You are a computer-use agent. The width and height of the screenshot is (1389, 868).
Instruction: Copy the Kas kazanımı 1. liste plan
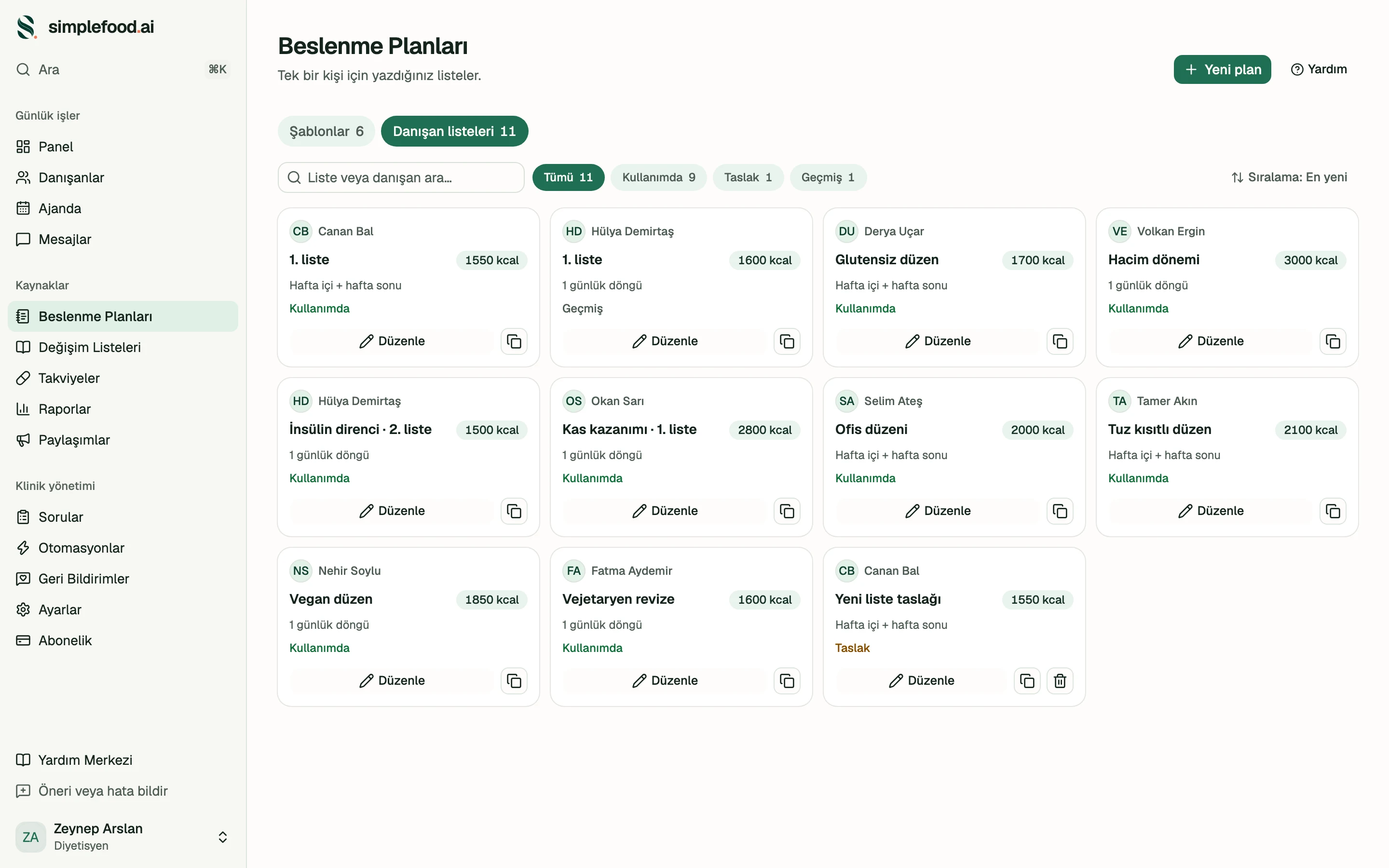[x=787, y=511]
